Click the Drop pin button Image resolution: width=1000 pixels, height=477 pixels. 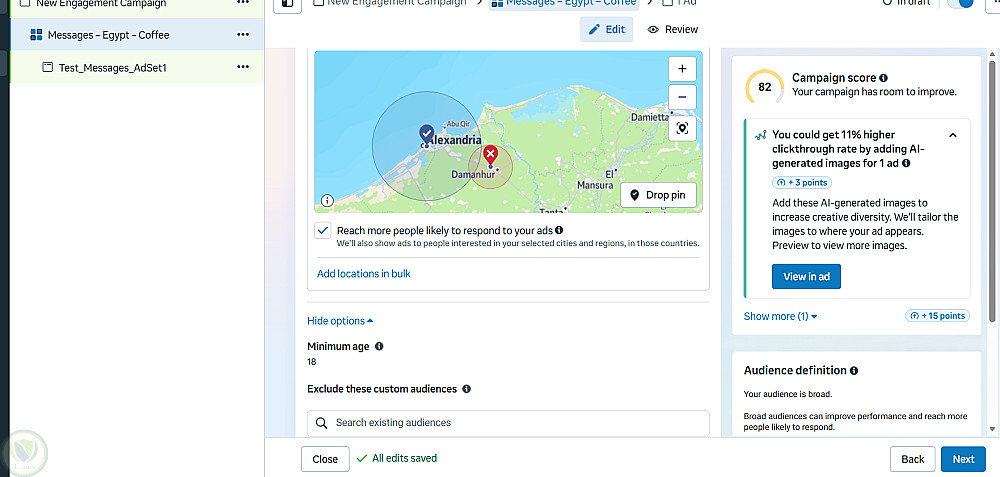pyautogui.click(x=658, y=195)
